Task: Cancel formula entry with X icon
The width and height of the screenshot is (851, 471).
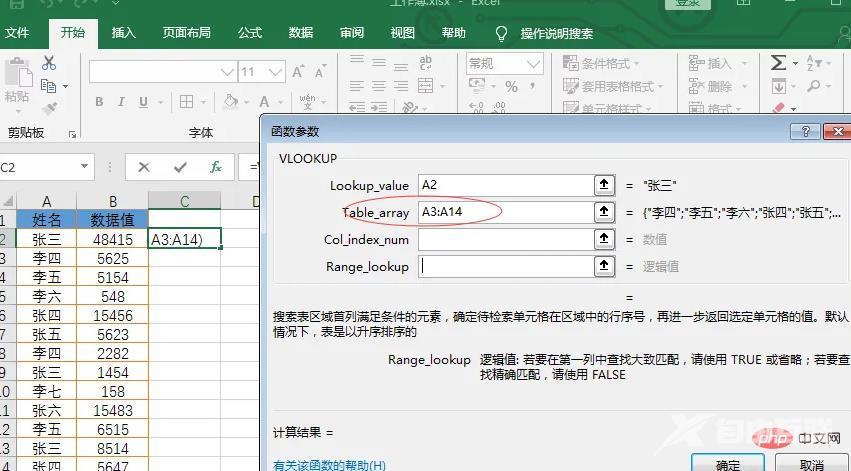Action: (x=145, y=167)
